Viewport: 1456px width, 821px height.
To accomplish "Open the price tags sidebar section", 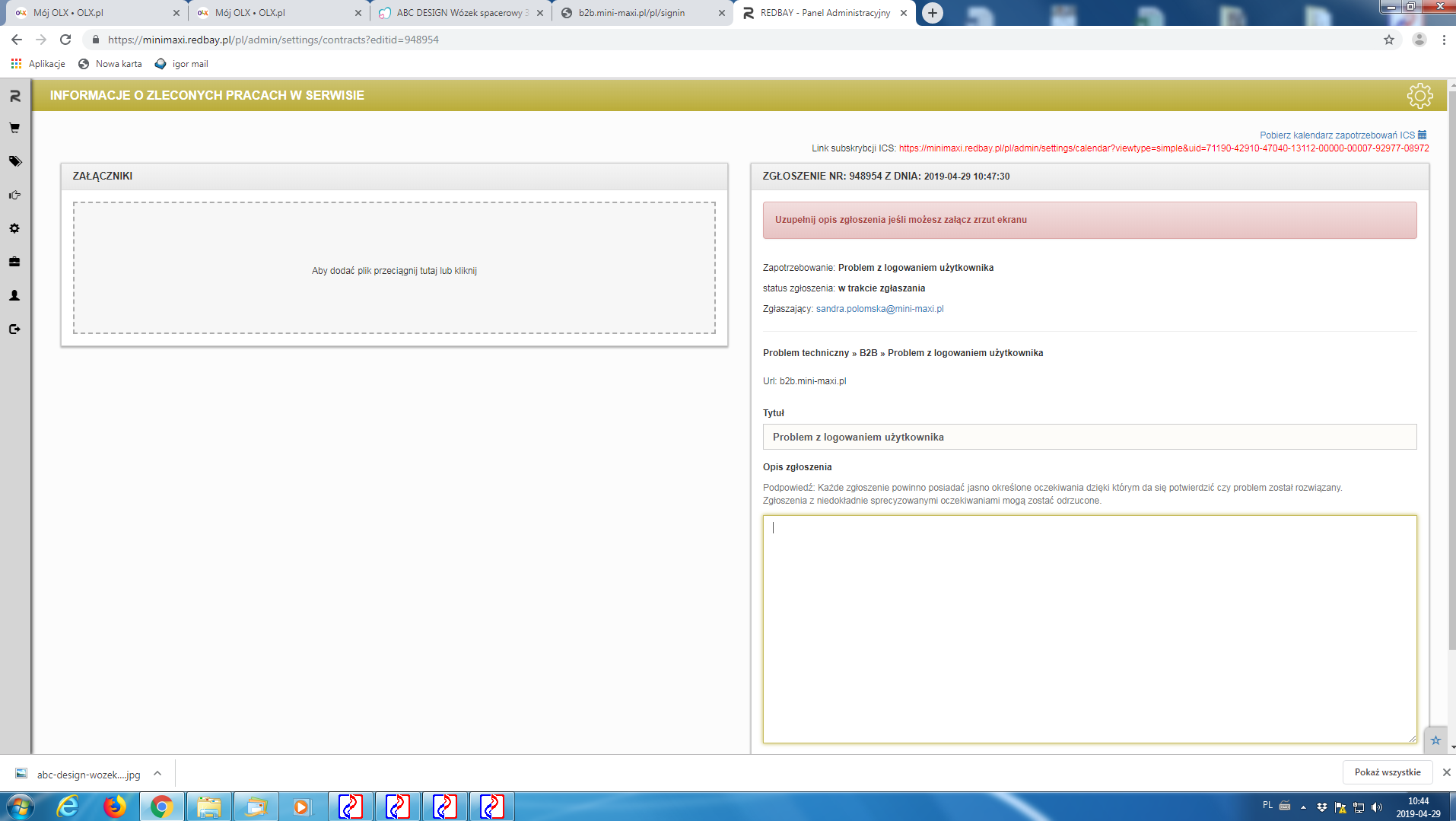I will click(x=14, y=161).
